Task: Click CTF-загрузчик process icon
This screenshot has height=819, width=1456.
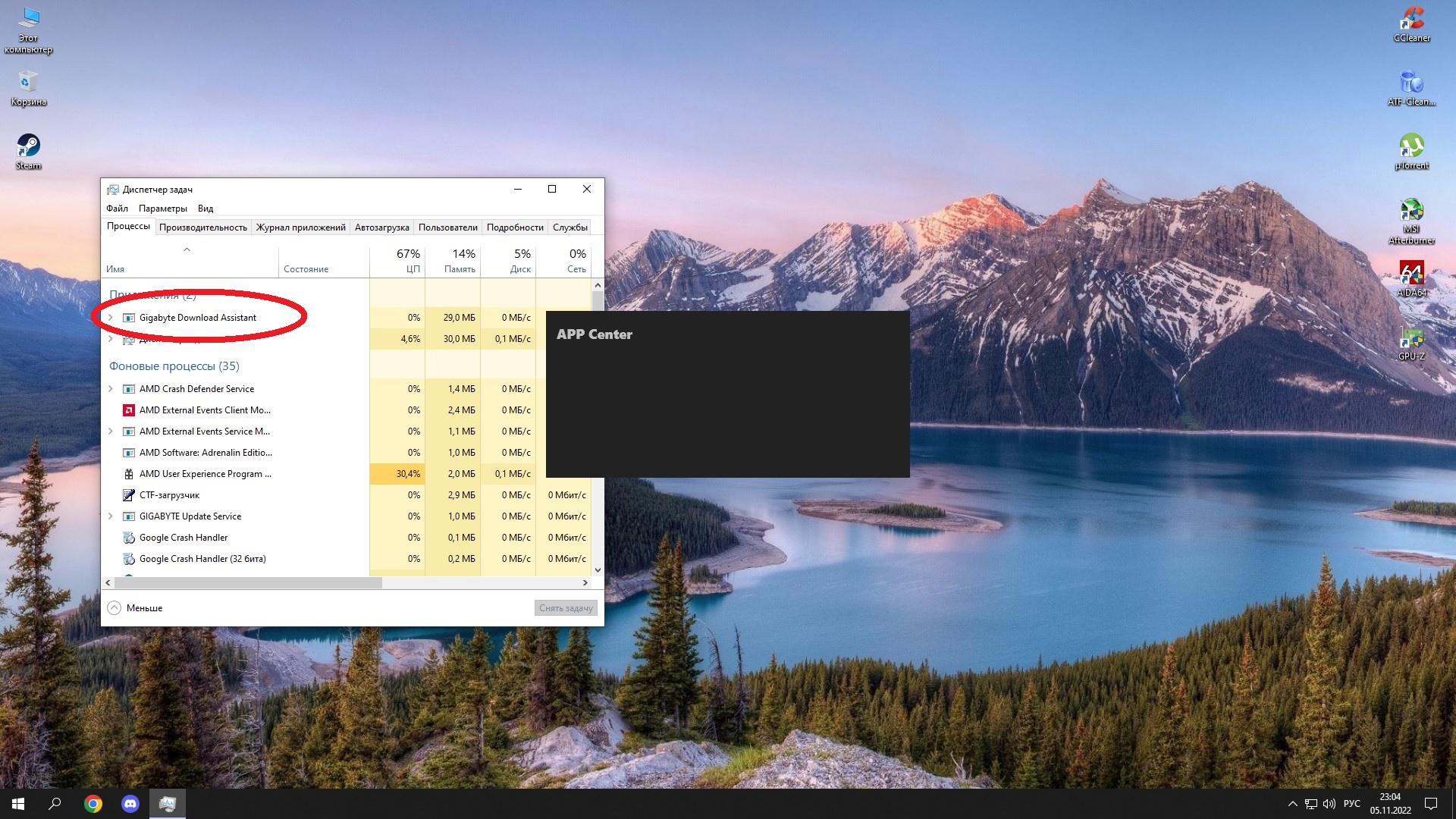Action: tap(129, 495)
